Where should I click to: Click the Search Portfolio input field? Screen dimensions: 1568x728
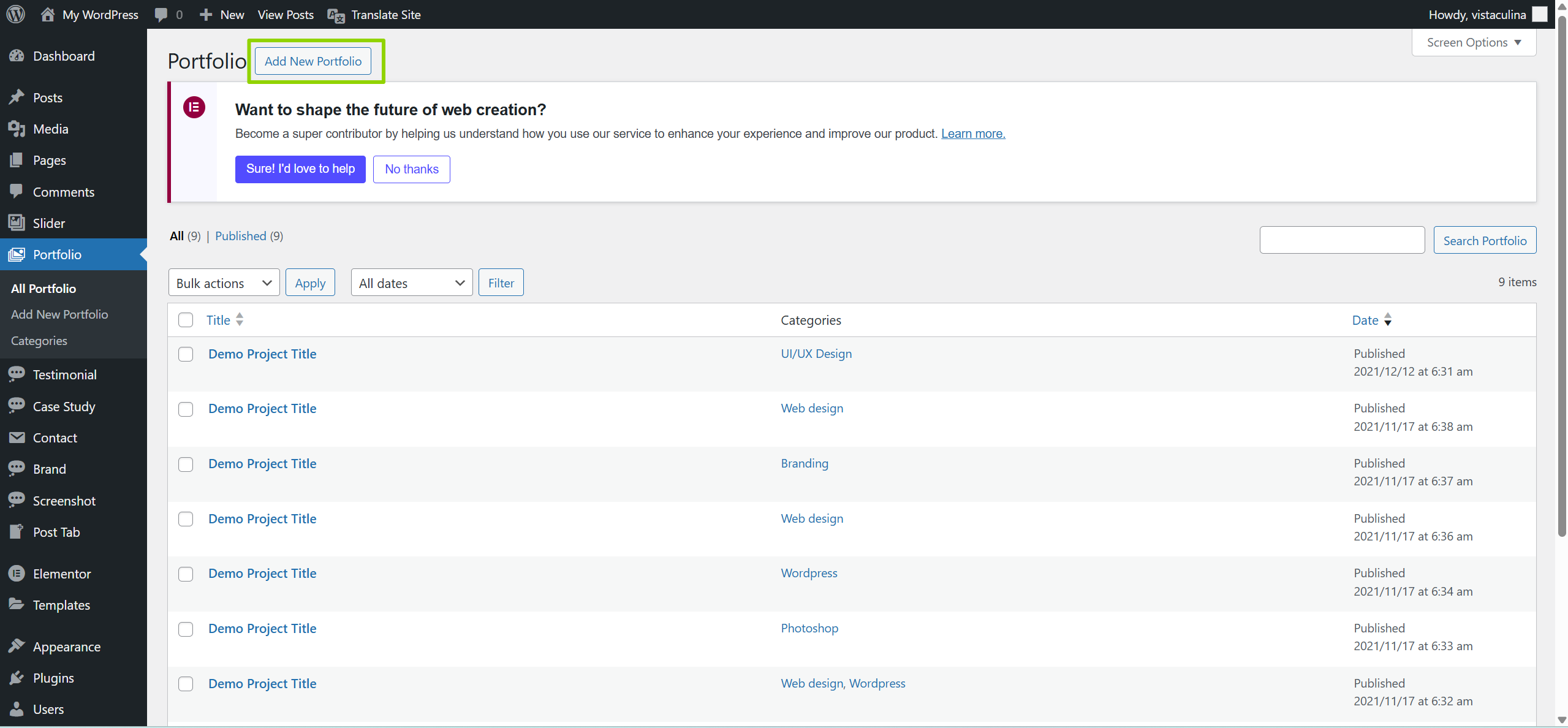(1341, 240)
